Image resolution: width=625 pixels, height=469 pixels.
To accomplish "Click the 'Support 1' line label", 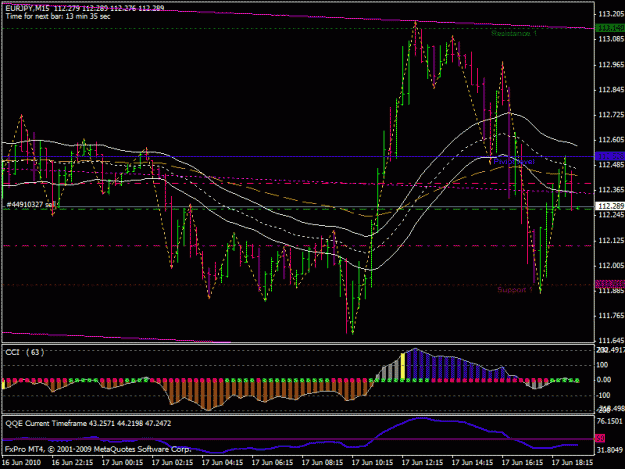I will click(x=515, y=290).
